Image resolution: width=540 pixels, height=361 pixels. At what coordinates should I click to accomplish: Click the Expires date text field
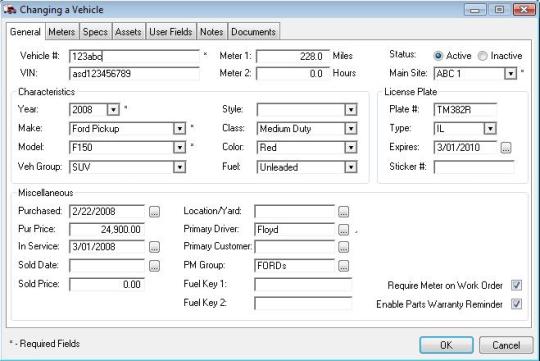(x=465, y=148)
